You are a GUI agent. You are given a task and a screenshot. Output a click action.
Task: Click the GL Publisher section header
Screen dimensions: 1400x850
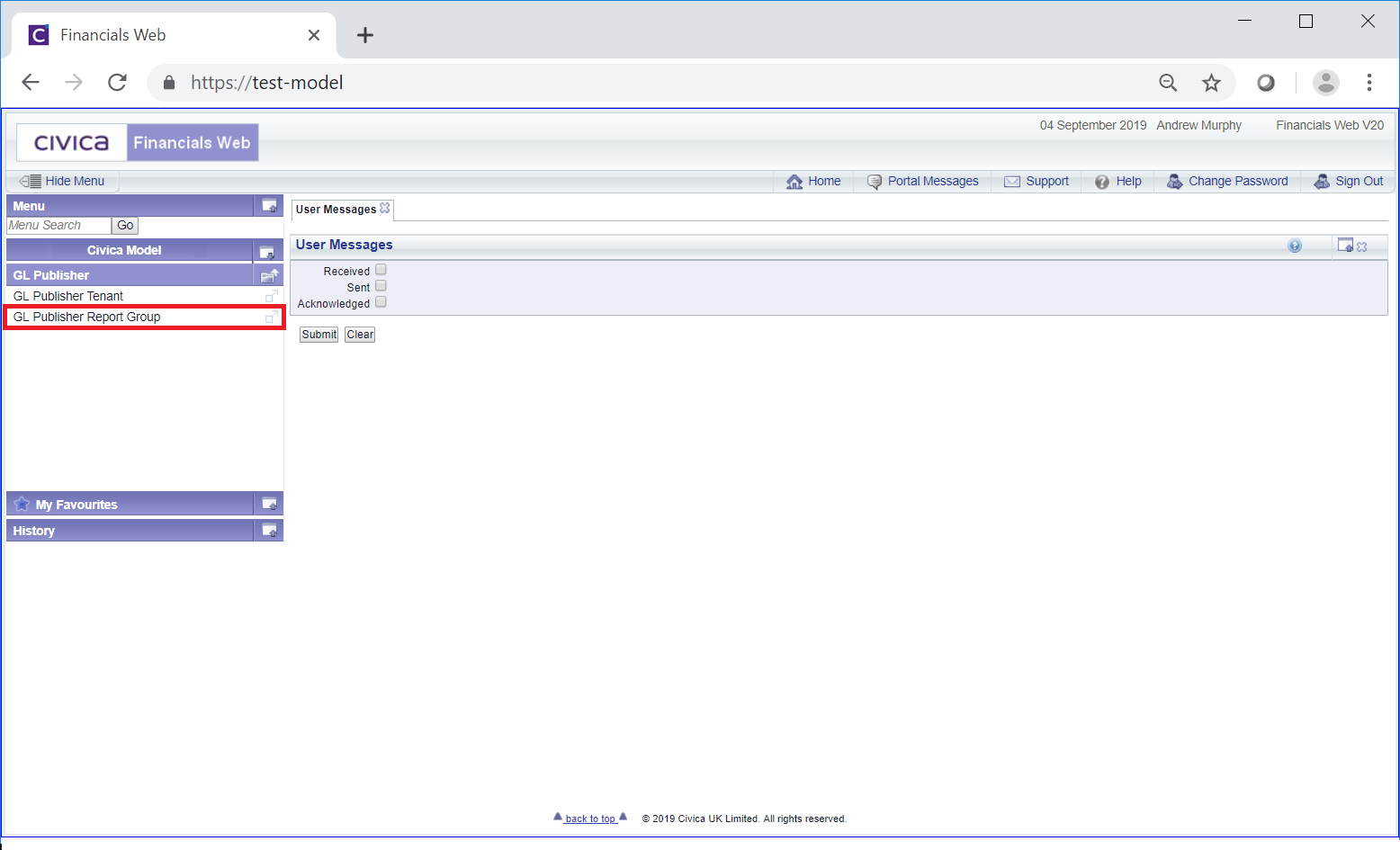[130, 275]
